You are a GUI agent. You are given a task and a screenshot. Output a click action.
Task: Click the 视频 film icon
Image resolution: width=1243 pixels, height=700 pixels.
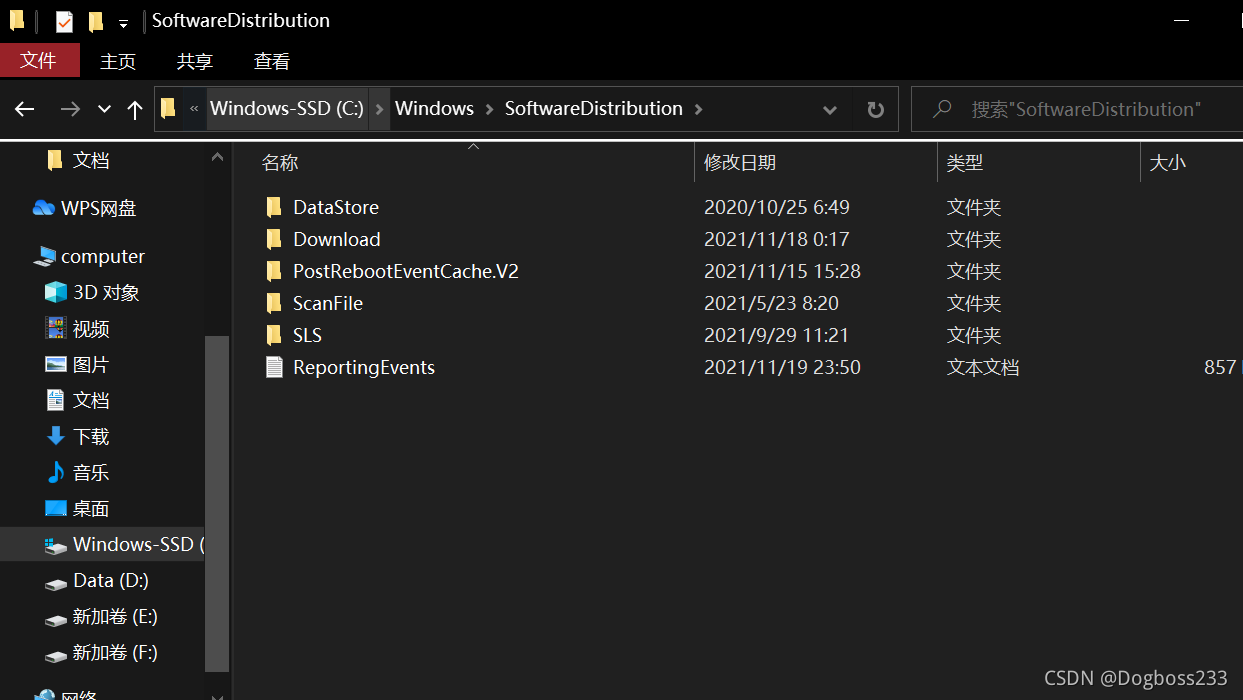point(56,328)
